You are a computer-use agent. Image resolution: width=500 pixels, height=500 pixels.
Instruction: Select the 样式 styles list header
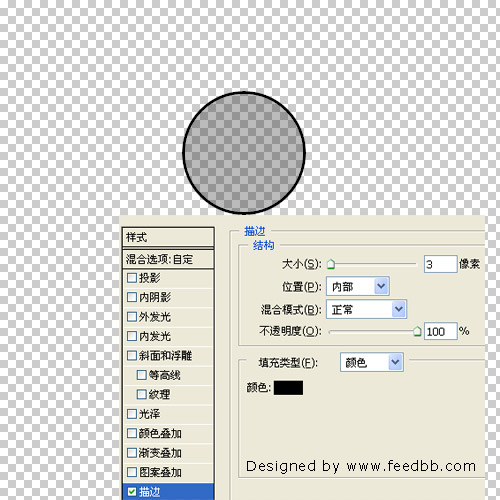(x=168, y=237)
